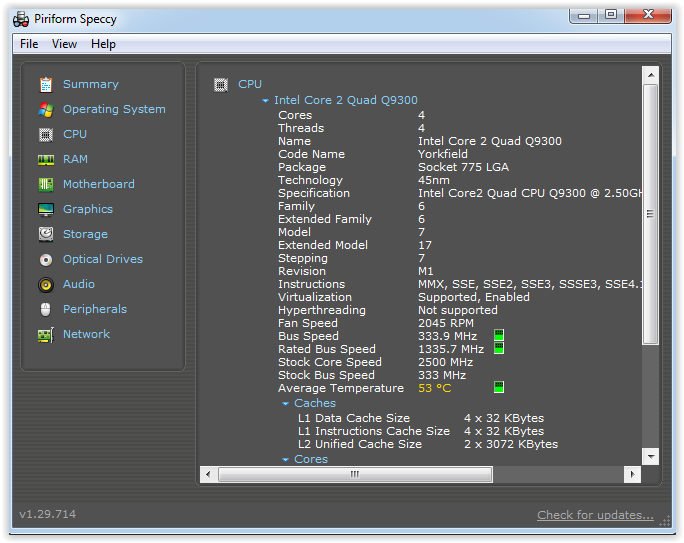
Task: Click green graph icon next to Rated Bus Speed
Action: point(499,348)
